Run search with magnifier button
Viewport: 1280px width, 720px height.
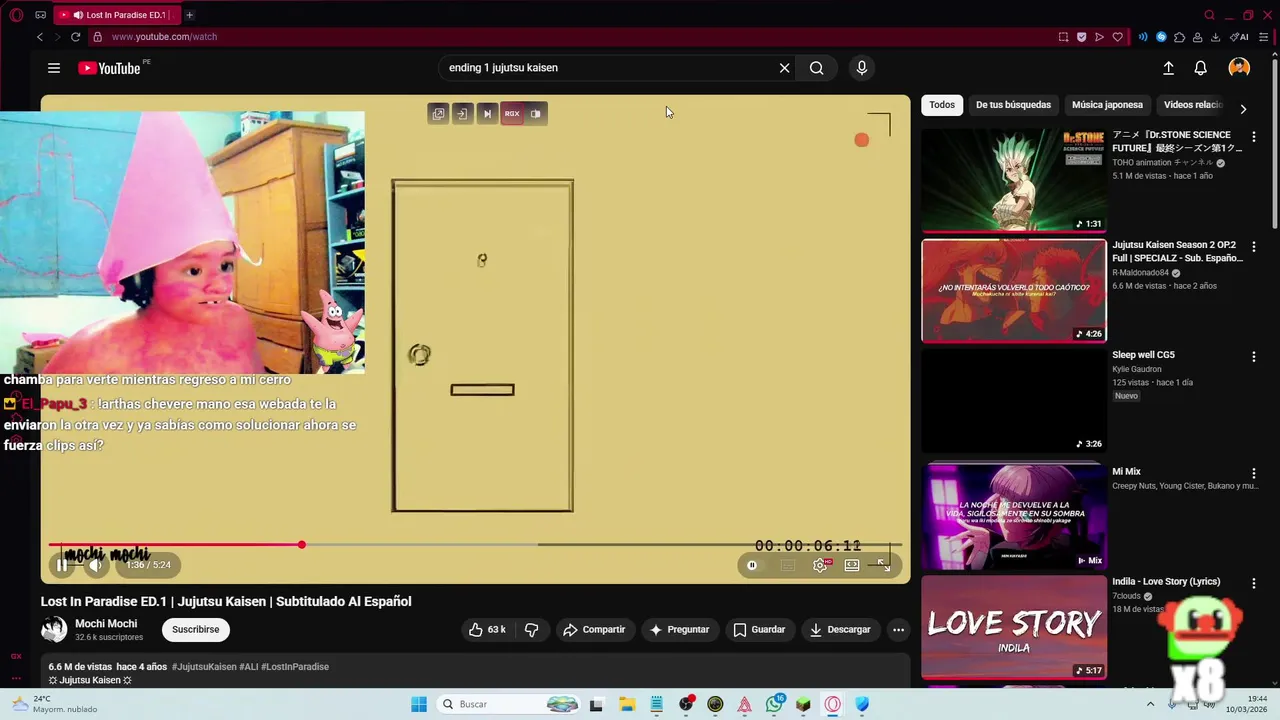(x=817, y=68)
